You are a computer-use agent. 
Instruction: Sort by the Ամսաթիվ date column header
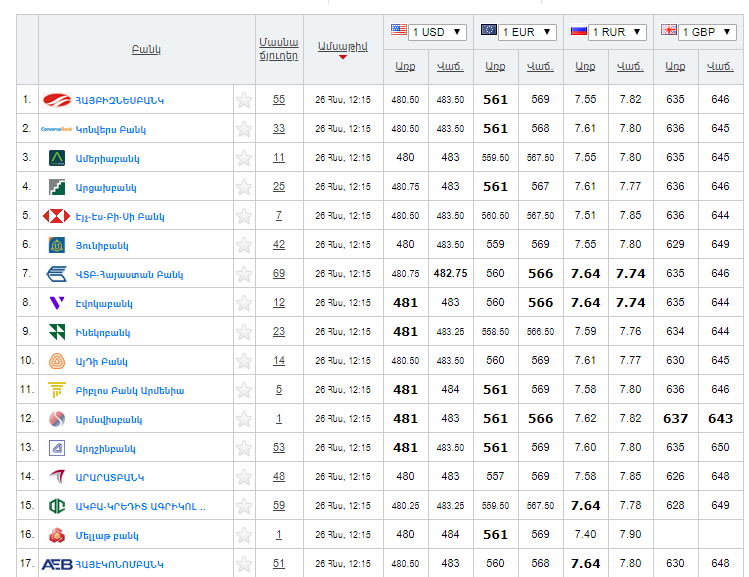(342, 47)
